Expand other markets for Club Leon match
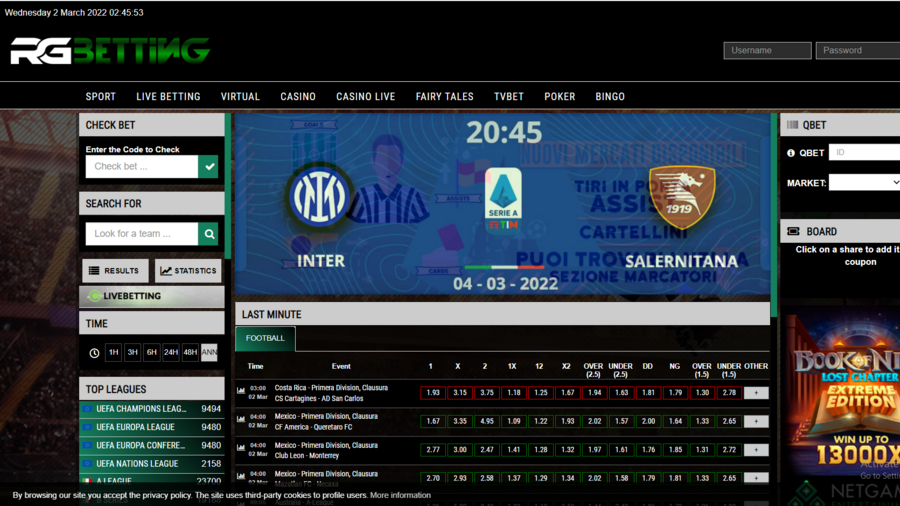 coord(756,450)
